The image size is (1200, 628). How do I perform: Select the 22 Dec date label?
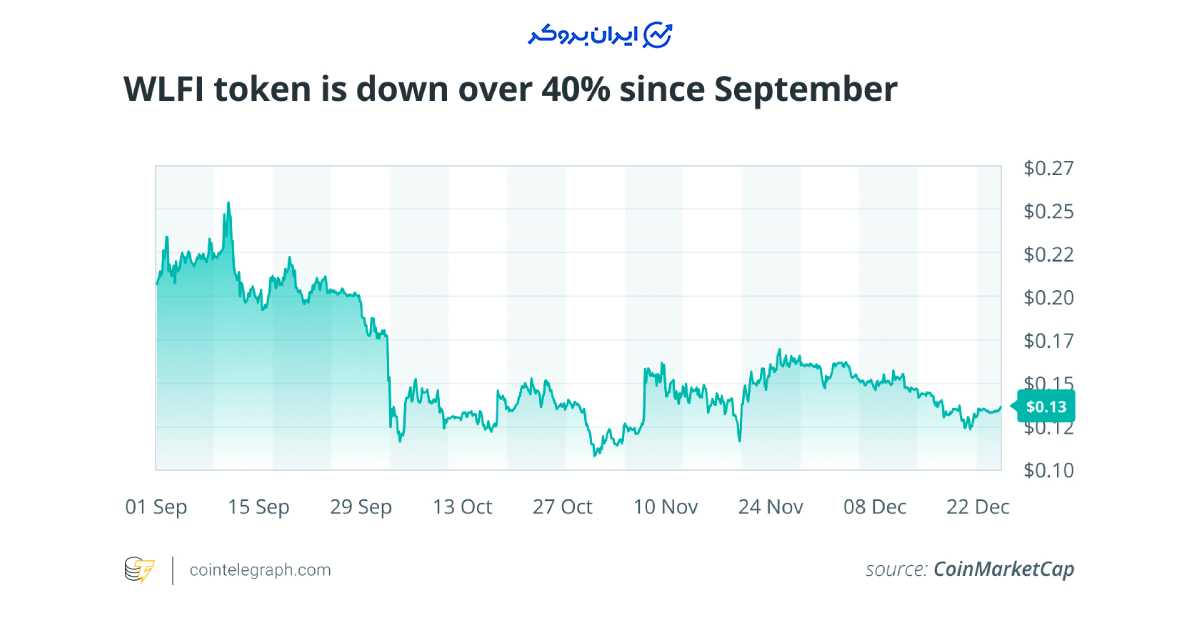(x=977, y=507)
